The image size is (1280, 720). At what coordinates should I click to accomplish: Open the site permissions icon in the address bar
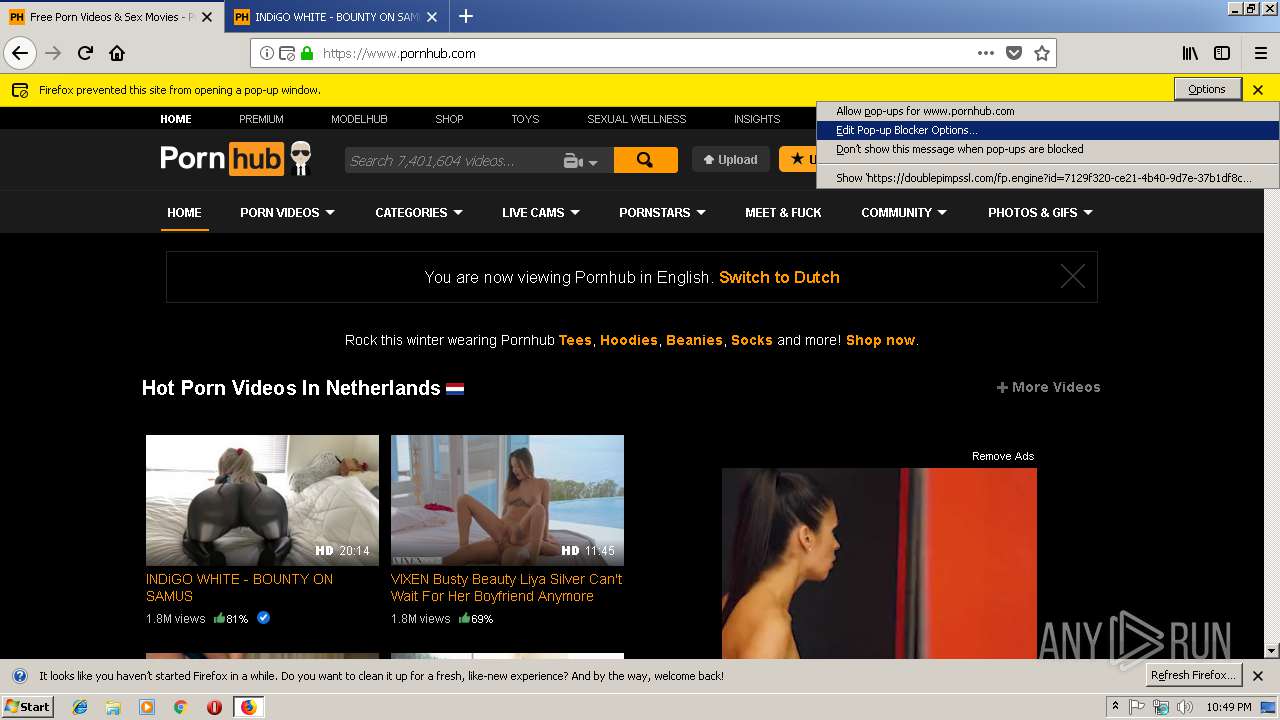pyautogui.click(x=287, y=53)
